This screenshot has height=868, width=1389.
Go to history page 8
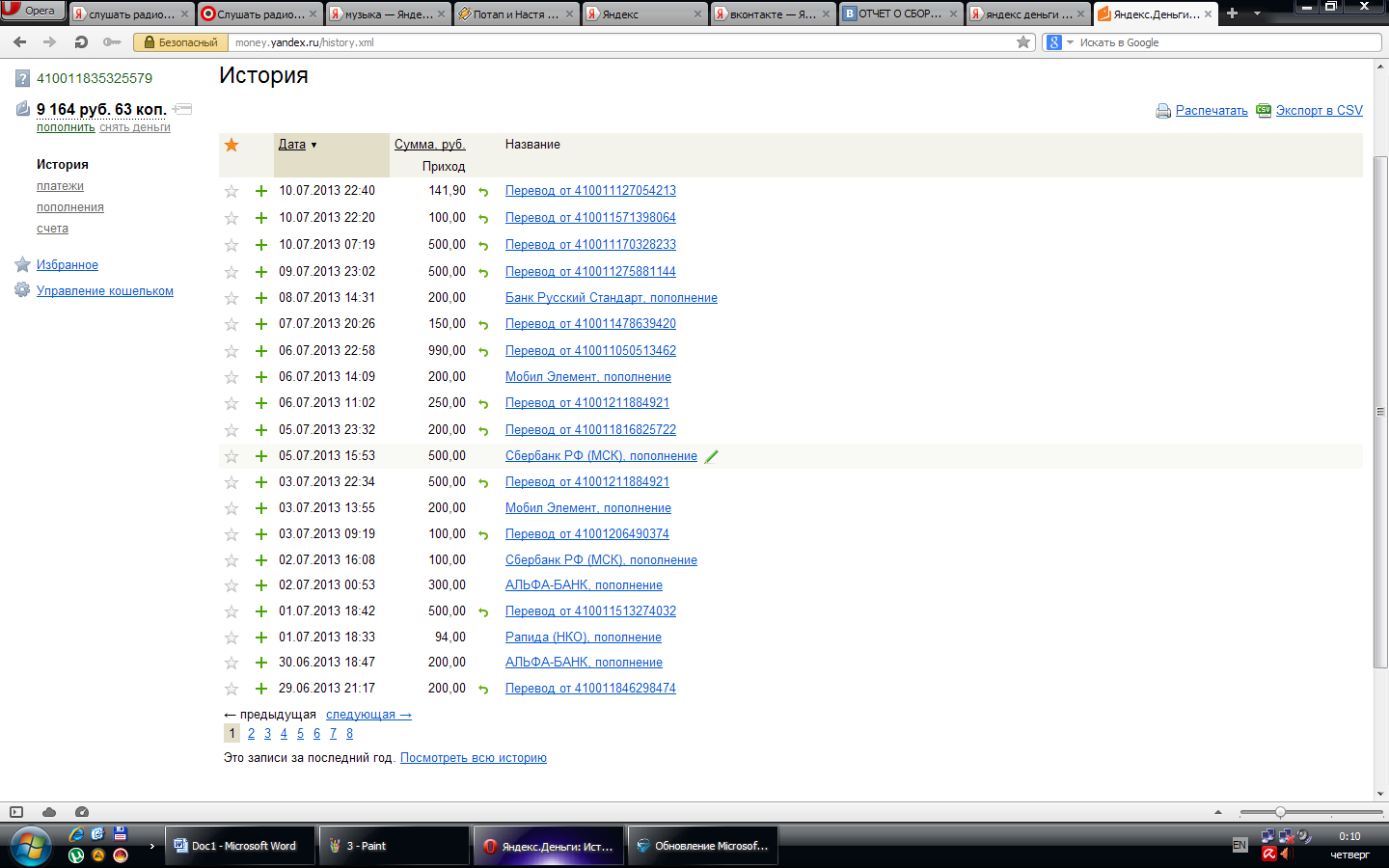click(x=349, y=734)
